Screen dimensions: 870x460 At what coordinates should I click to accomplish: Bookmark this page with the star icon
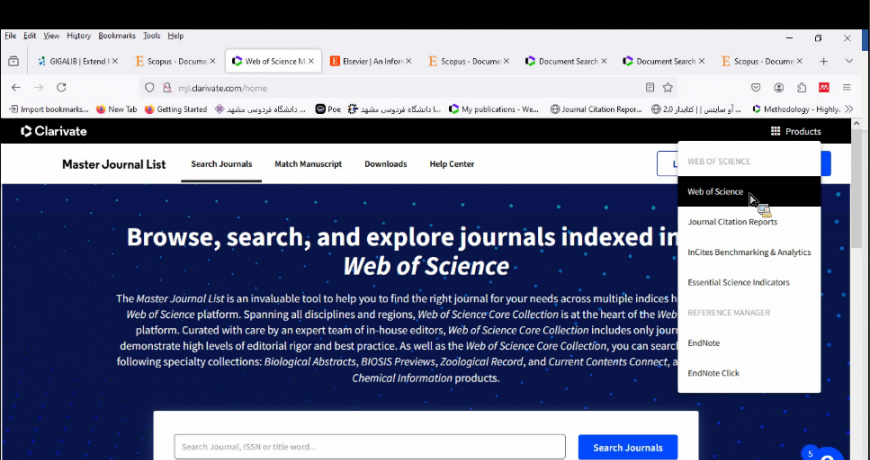tap(667, 88)
